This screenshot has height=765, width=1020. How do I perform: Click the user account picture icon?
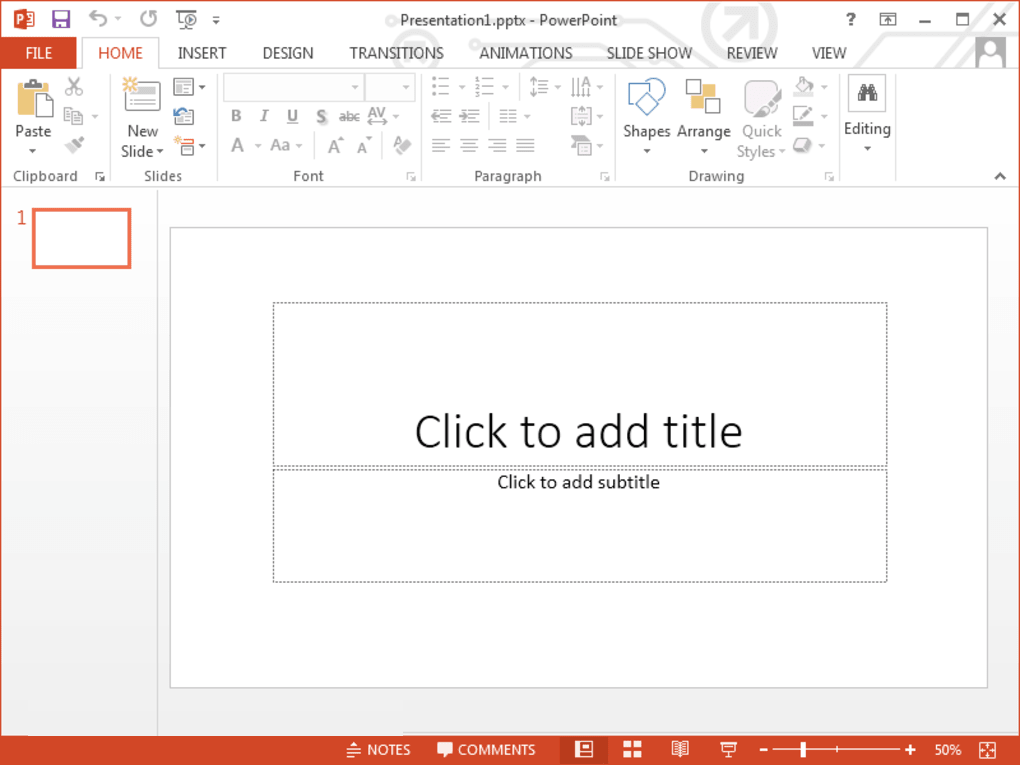coord(990,52)
